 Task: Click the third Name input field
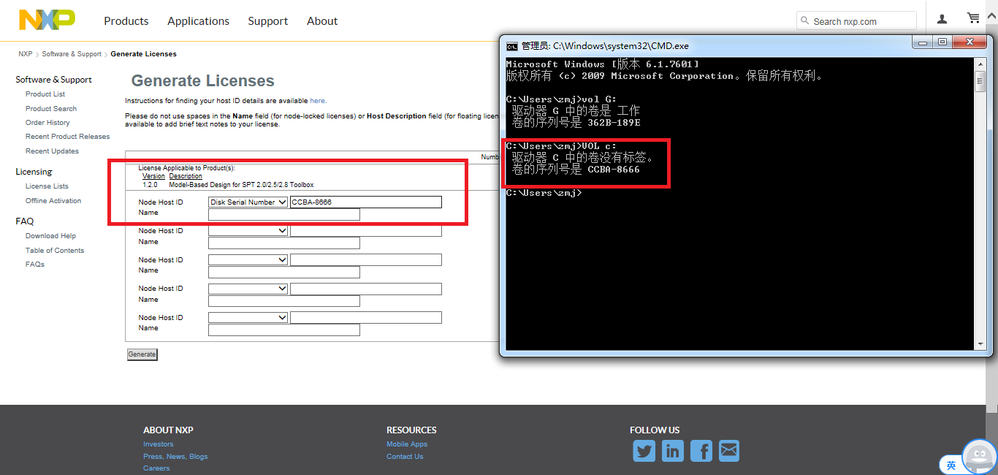click(284, 273)
